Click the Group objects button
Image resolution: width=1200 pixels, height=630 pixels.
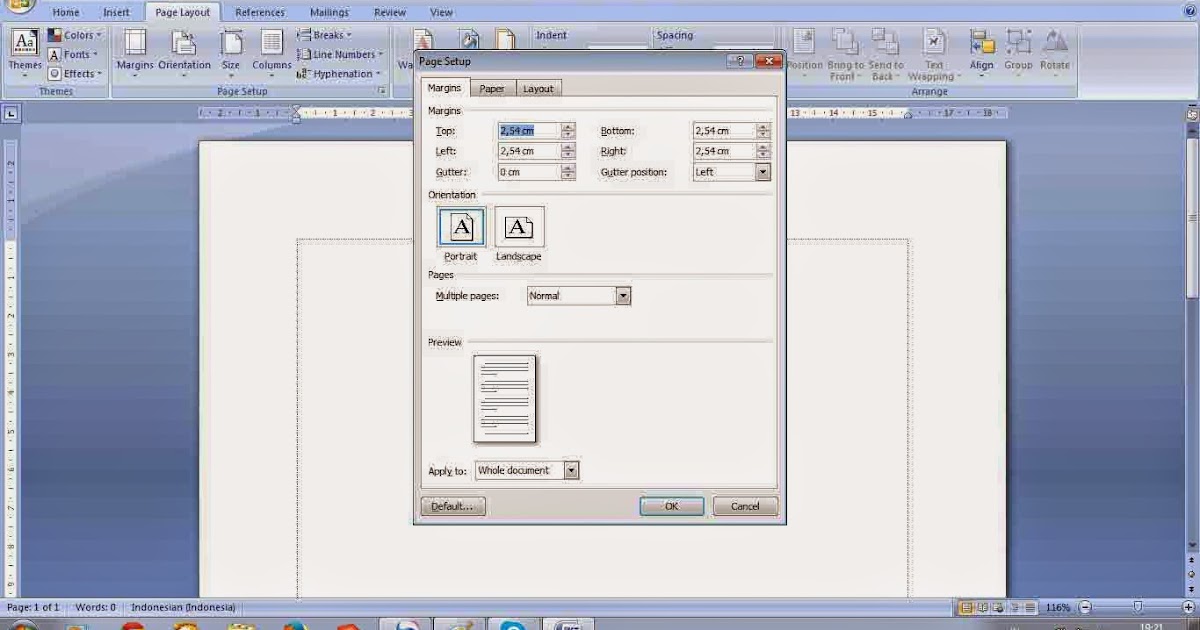tap(1018, 52)
